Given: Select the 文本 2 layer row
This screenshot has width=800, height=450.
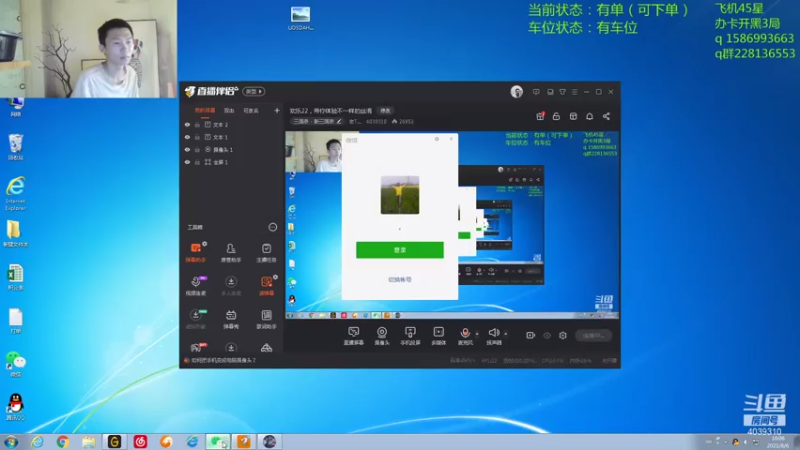Looking at the screenshot, I should (x=232, y=124).
